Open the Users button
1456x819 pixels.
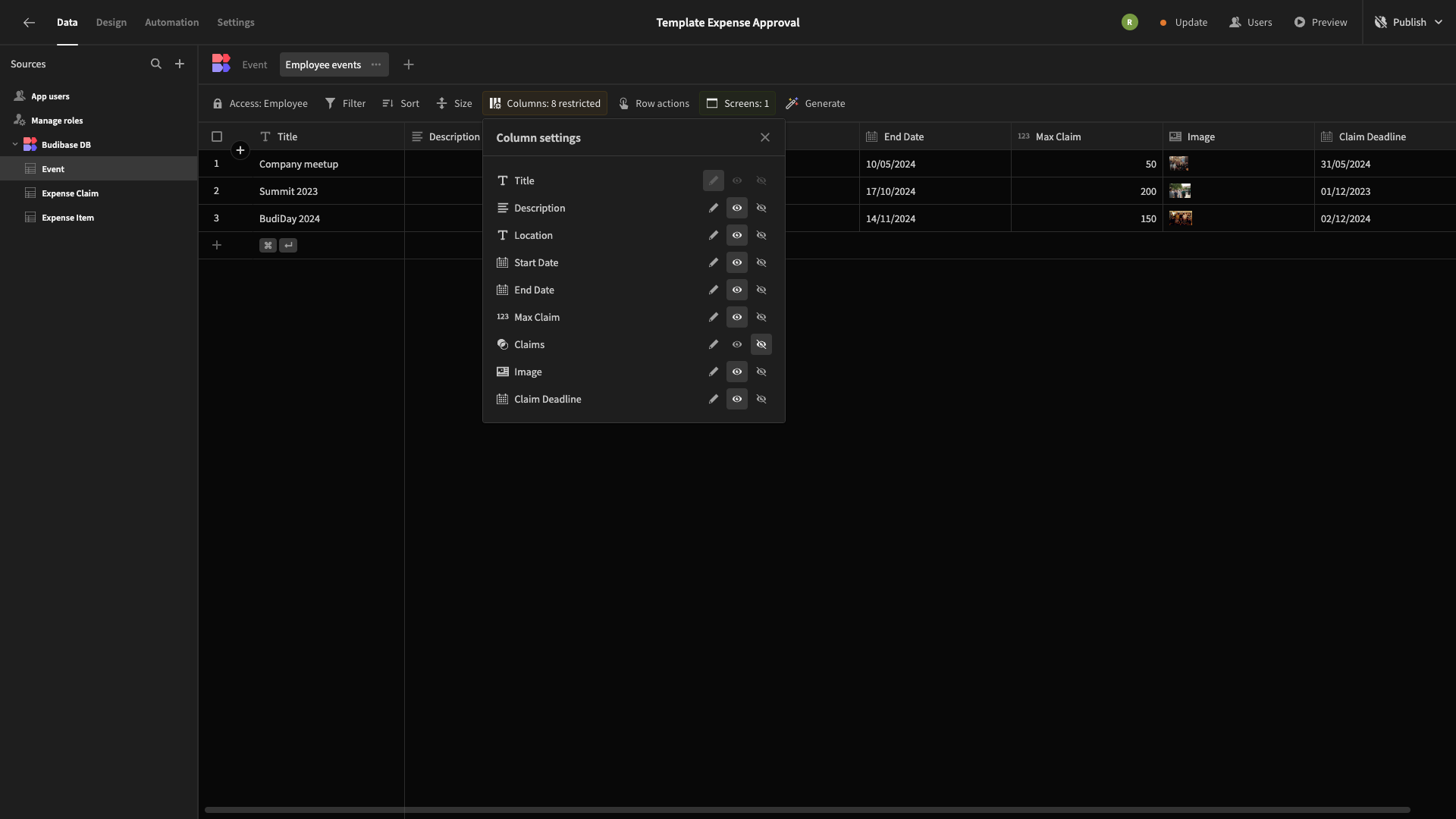tap(1251, 22)
